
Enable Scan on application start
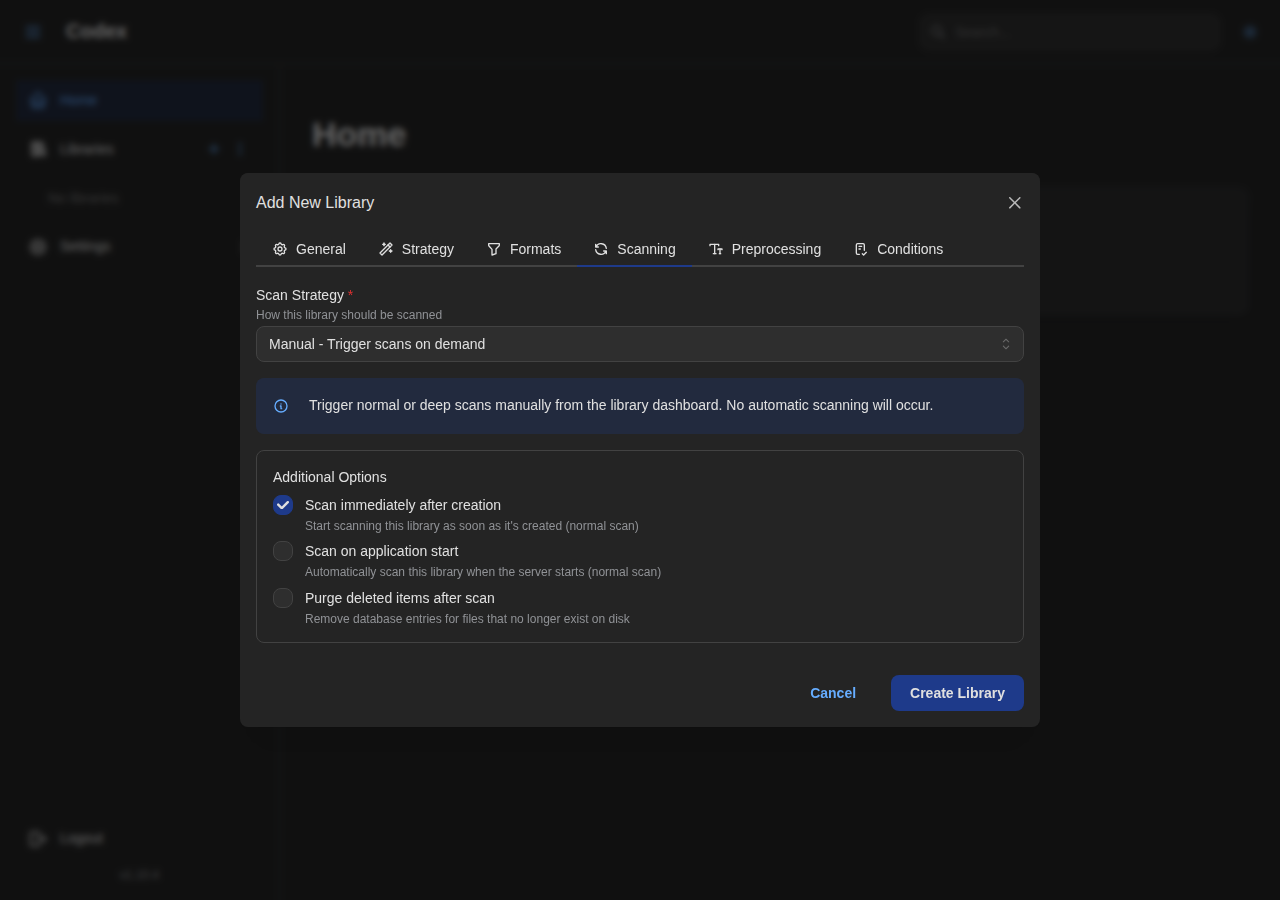[282, 551]
